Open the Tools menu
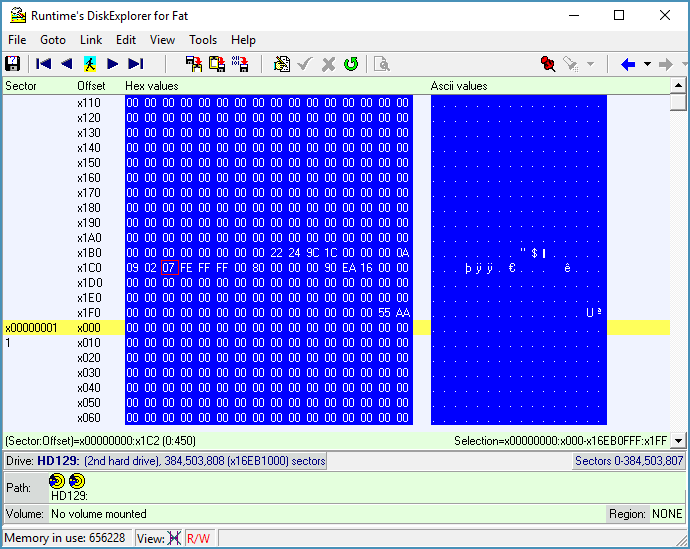This screenshot has width=690, height=549. tap(203, 40)
